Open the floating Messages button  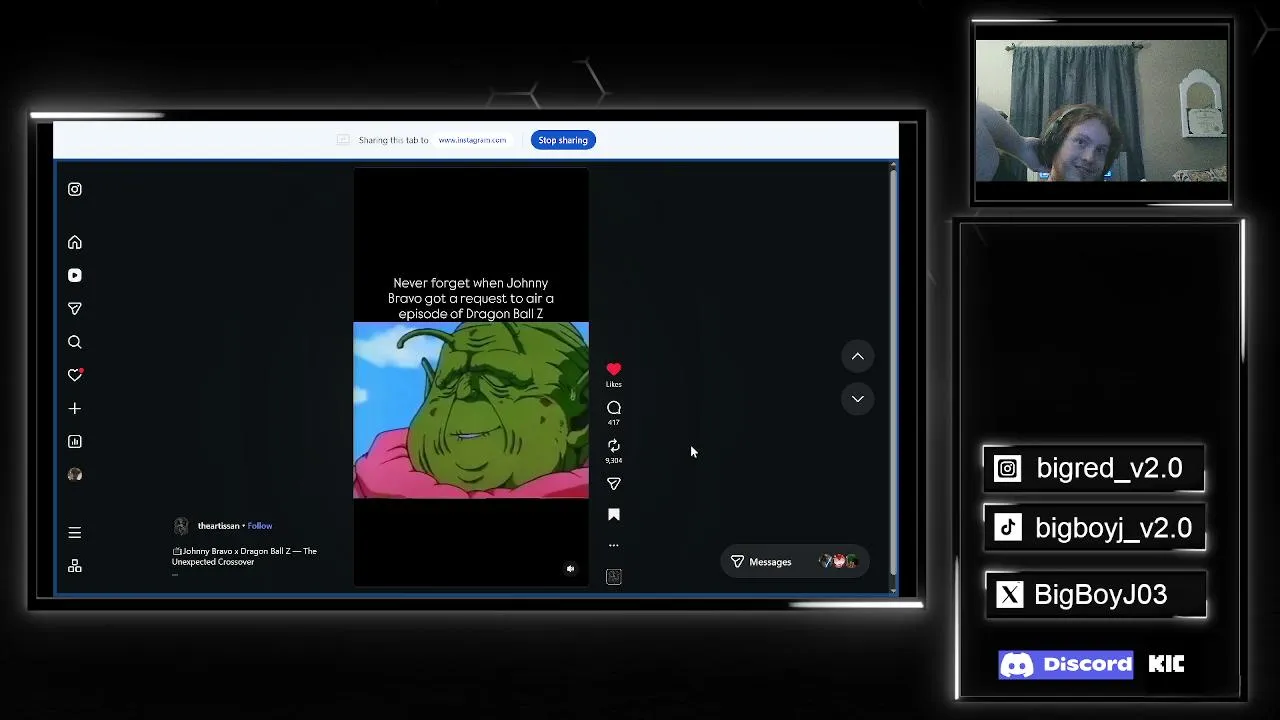click(x=794, y=562)
